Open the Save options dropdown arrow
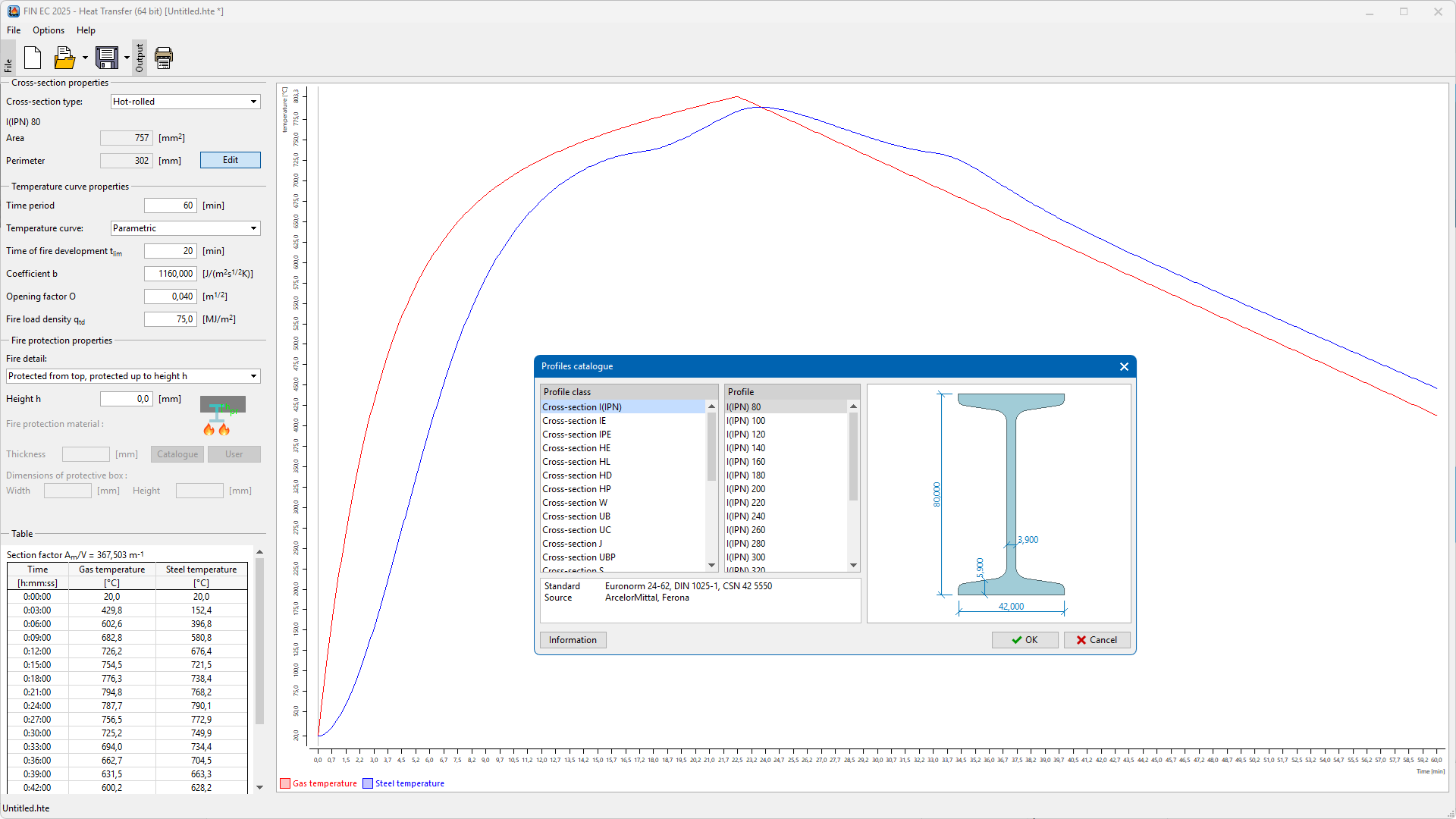1456x819 pixels. 127,58
